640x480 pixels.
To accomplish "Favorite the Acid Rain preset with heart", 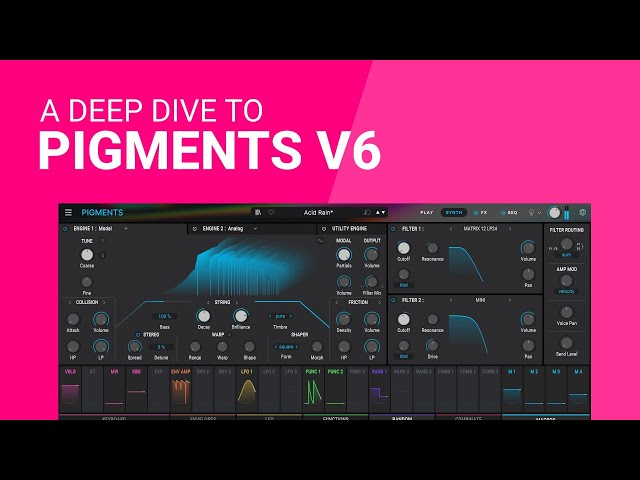I will point(271,212).
